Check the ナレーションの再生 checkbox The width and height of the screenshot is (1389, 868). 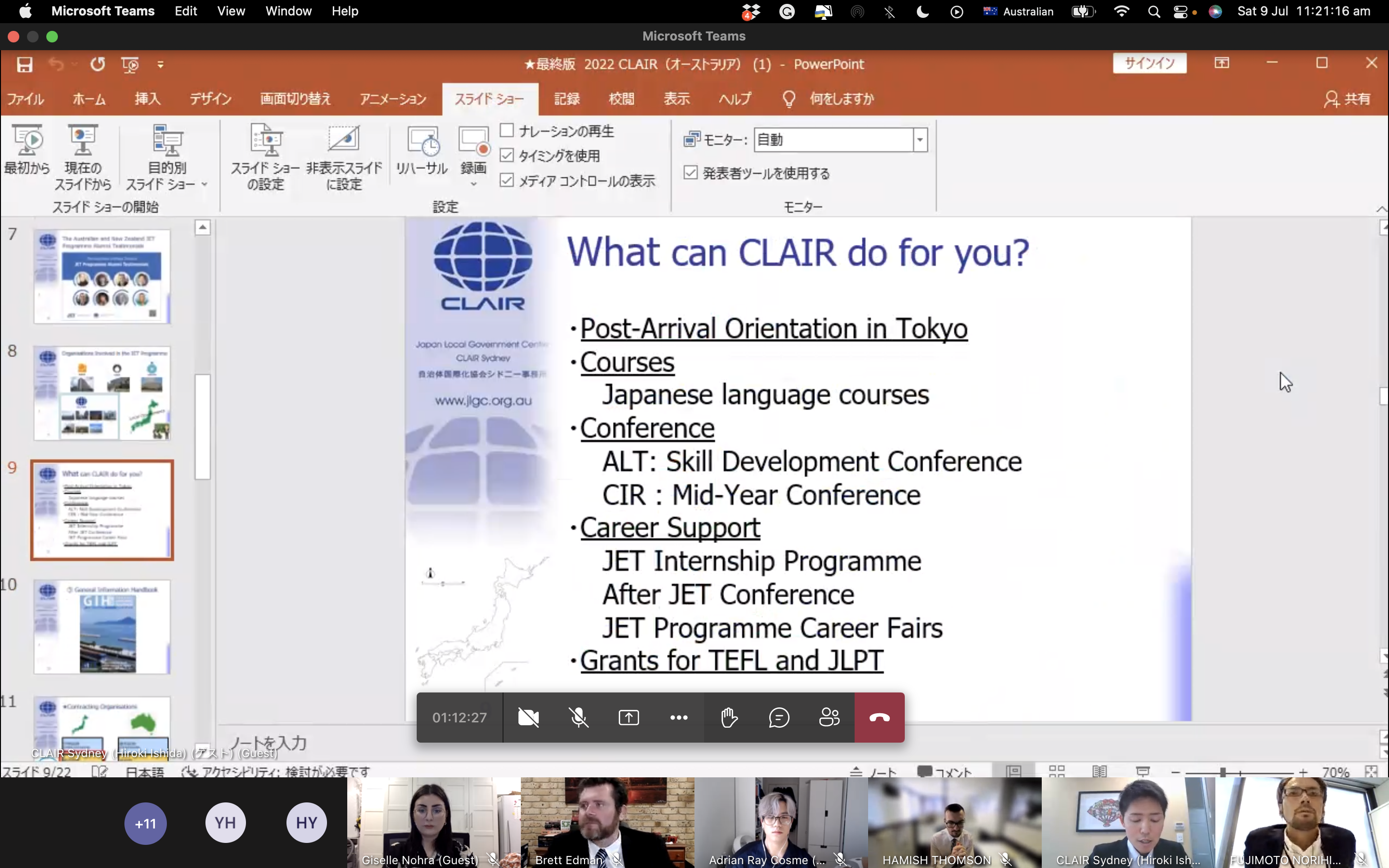(507, 131)
